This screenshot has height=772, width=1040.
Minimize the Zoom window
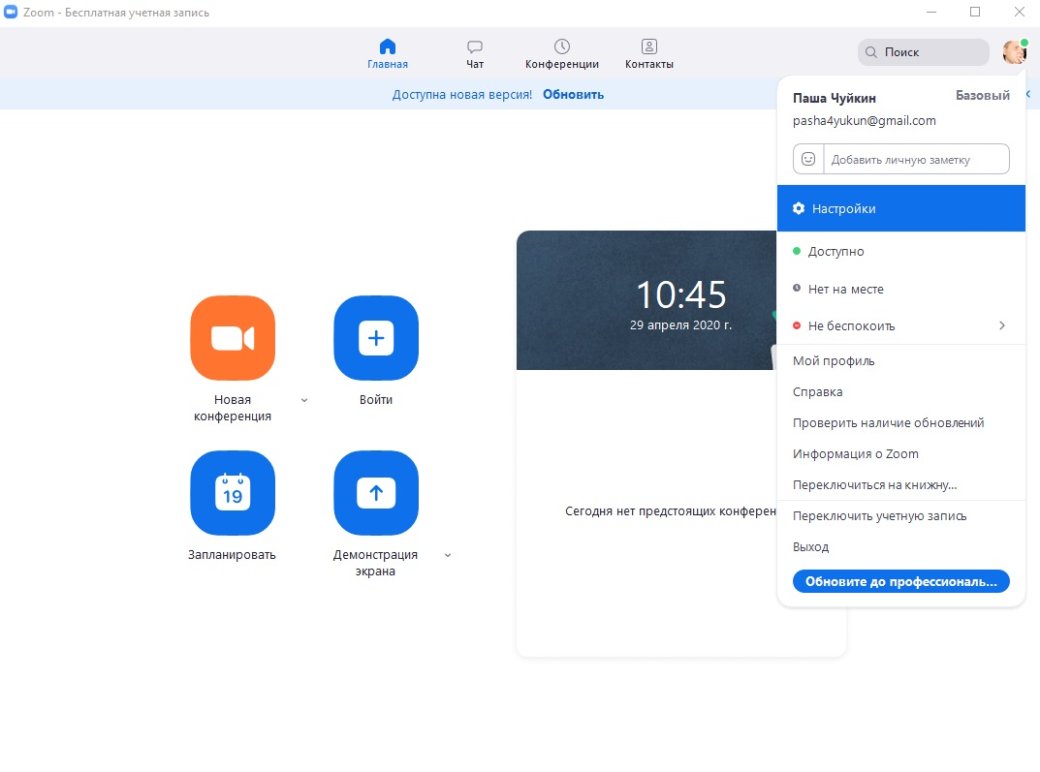931,12
